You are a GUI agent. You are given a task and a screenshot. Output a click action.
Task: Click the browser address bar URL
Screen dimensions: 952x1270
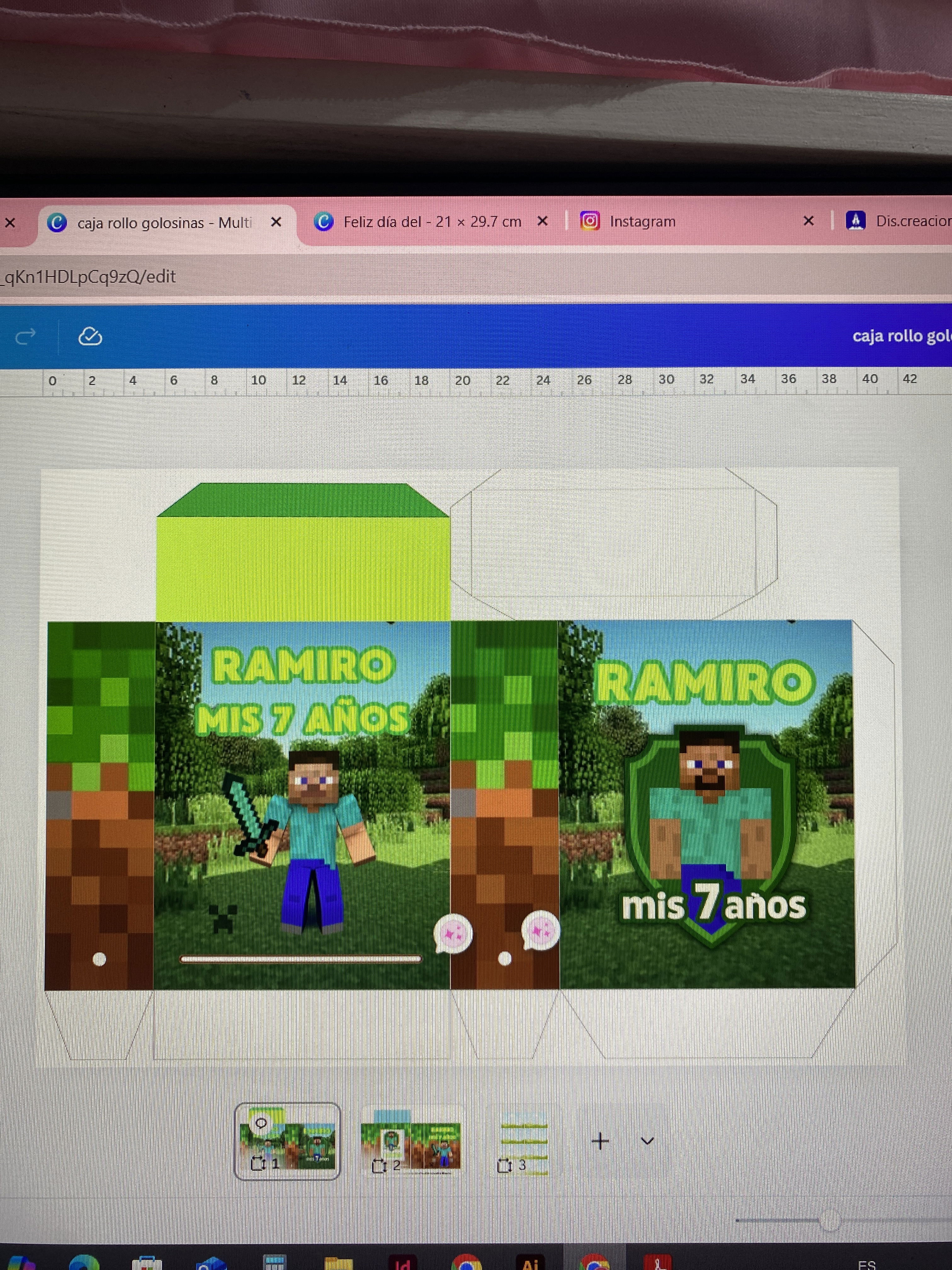click(88, 277)
